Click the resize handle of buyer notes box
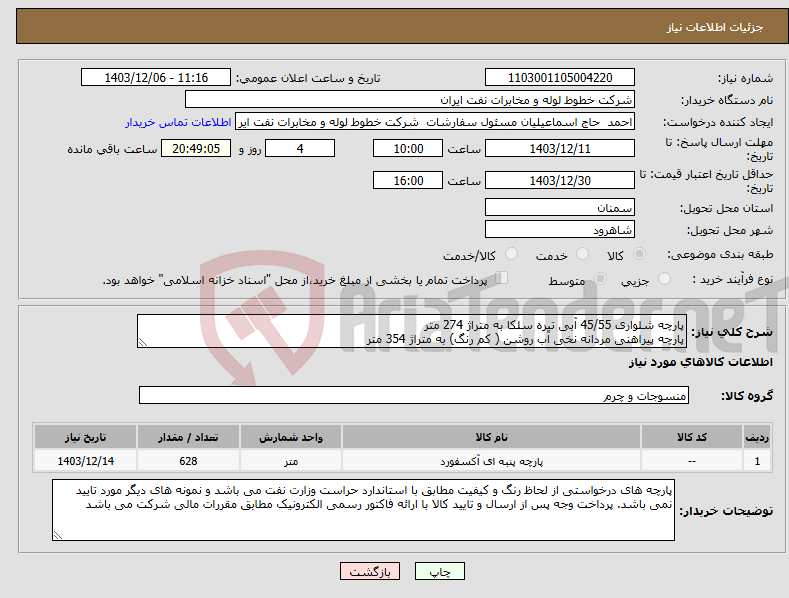Viewport: 789px width, 598px height. 58,535
